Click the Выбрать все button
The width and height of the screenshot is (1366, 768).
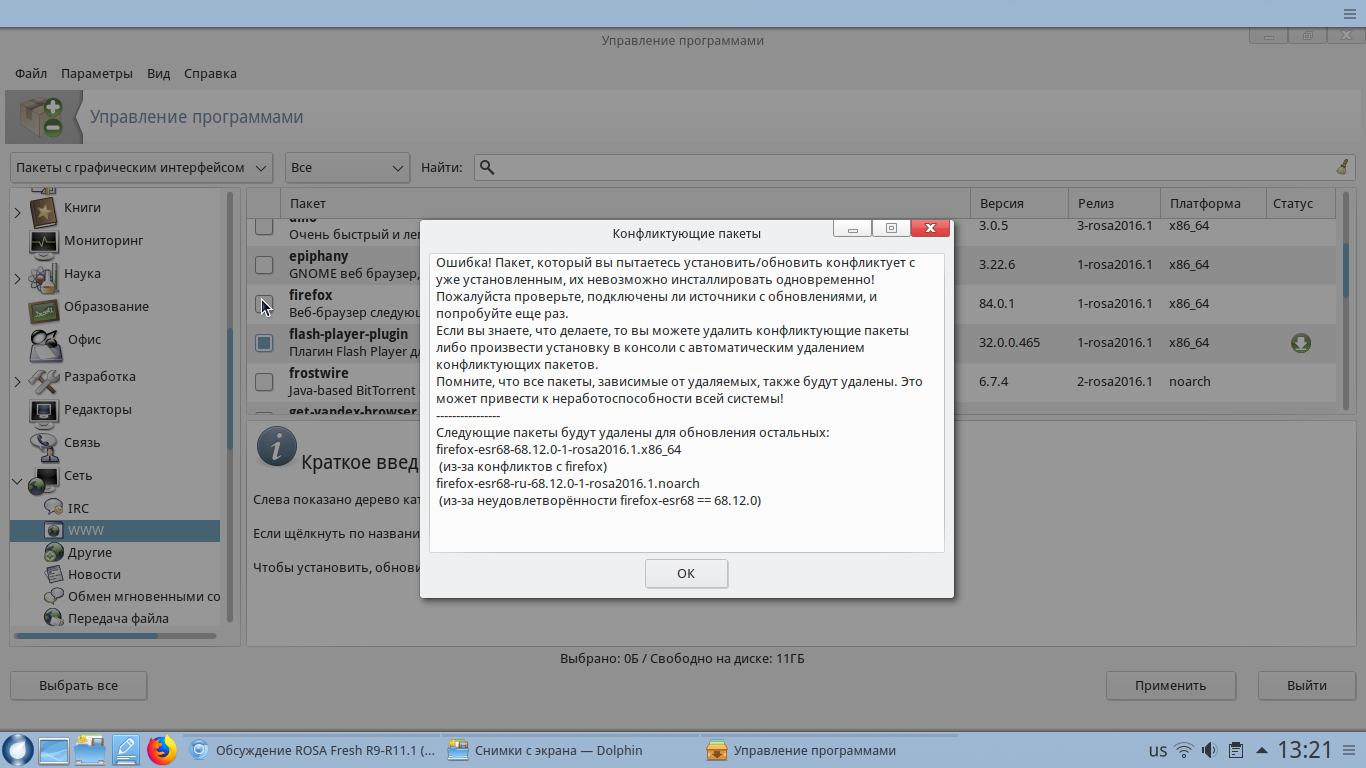(x=79, y=685)
